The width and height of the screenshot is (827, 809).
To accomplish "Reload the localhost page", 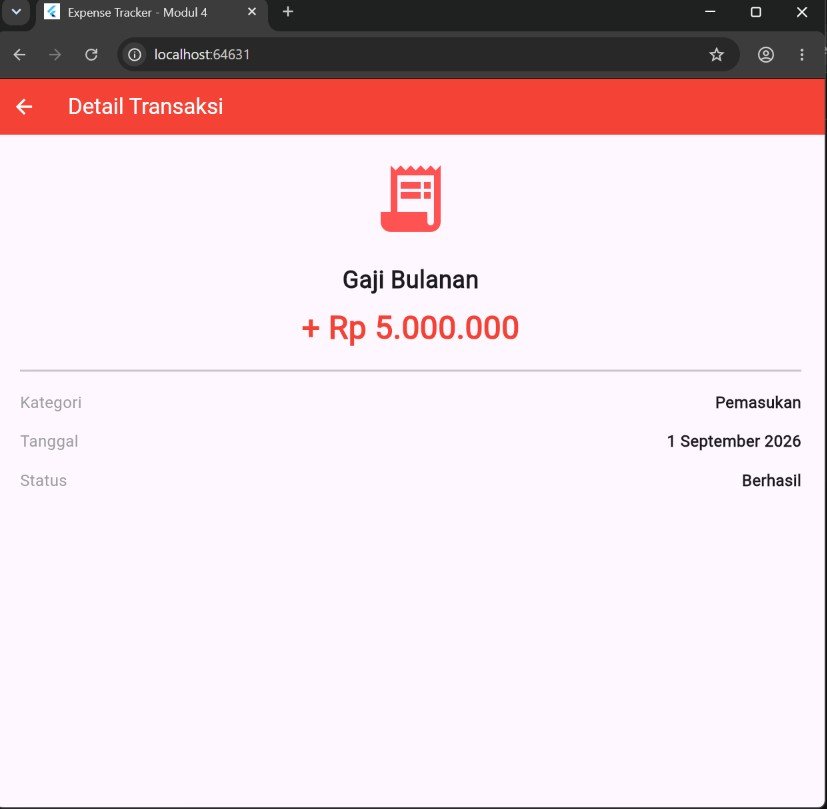I will click(x=91, y=55).
